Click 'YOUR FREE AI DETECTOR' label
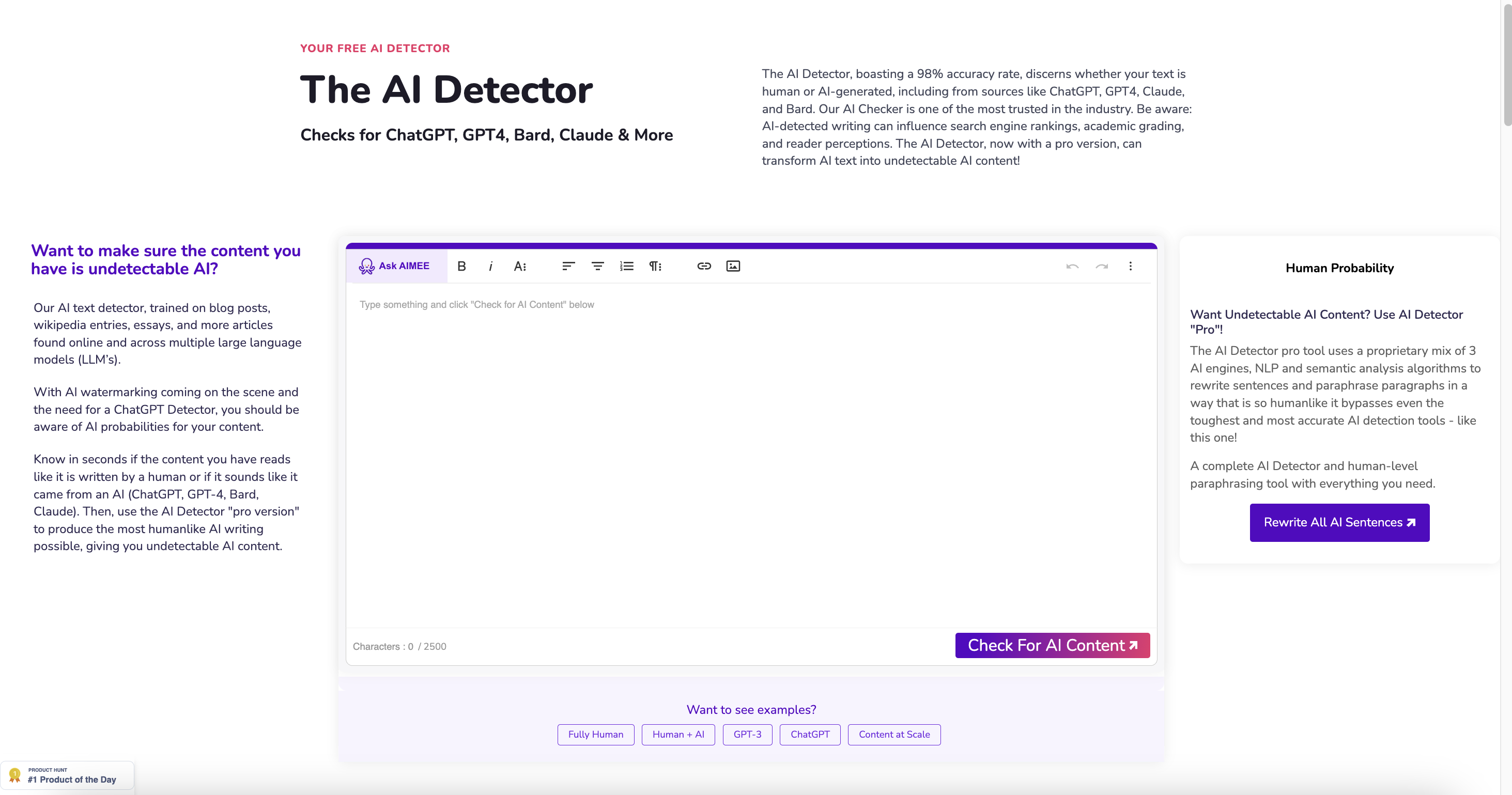The height and width of the screenshot is (795, 1512). [x=375, y=49]
